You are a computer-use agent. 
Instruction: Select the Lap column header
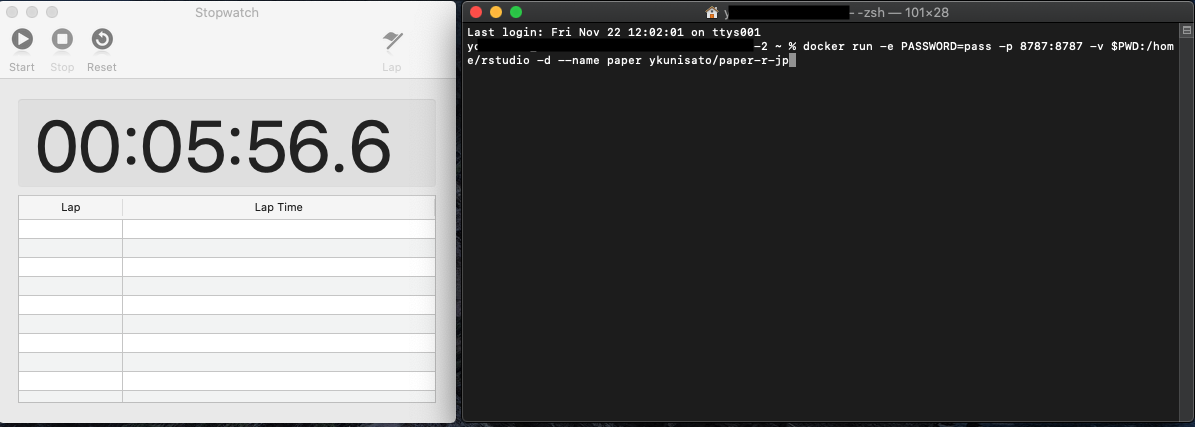pos(70,207)
